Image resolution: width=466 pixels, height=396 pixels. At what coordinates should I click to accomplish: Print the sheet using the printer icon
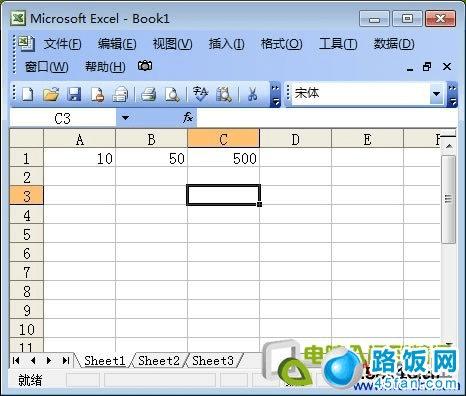point(149,94)
